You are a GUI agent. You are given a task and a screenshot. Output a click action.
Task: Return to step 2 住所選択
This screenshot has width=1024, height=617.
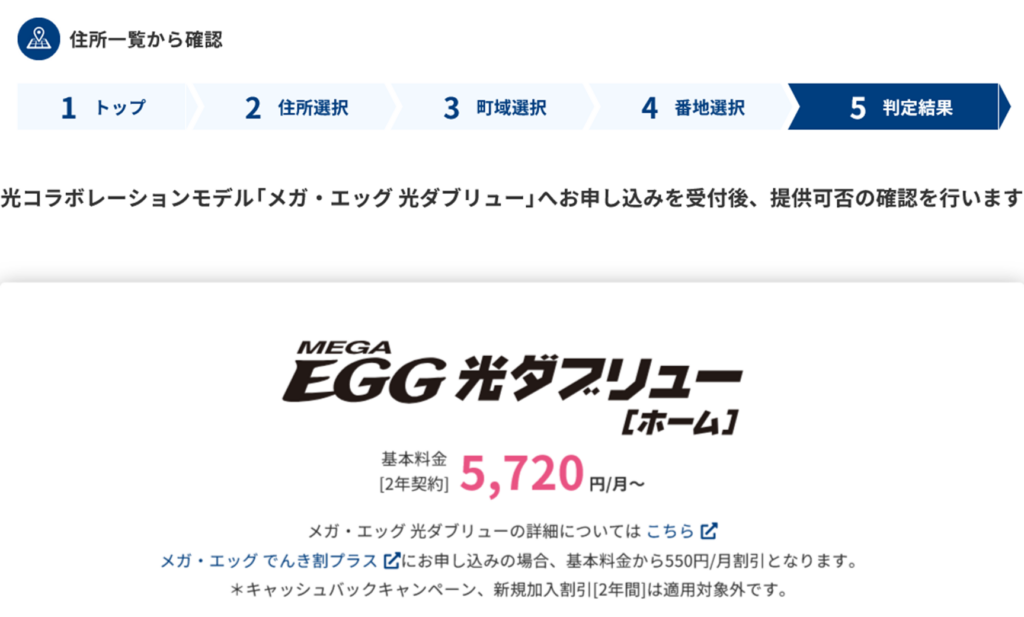pos(297,108)
